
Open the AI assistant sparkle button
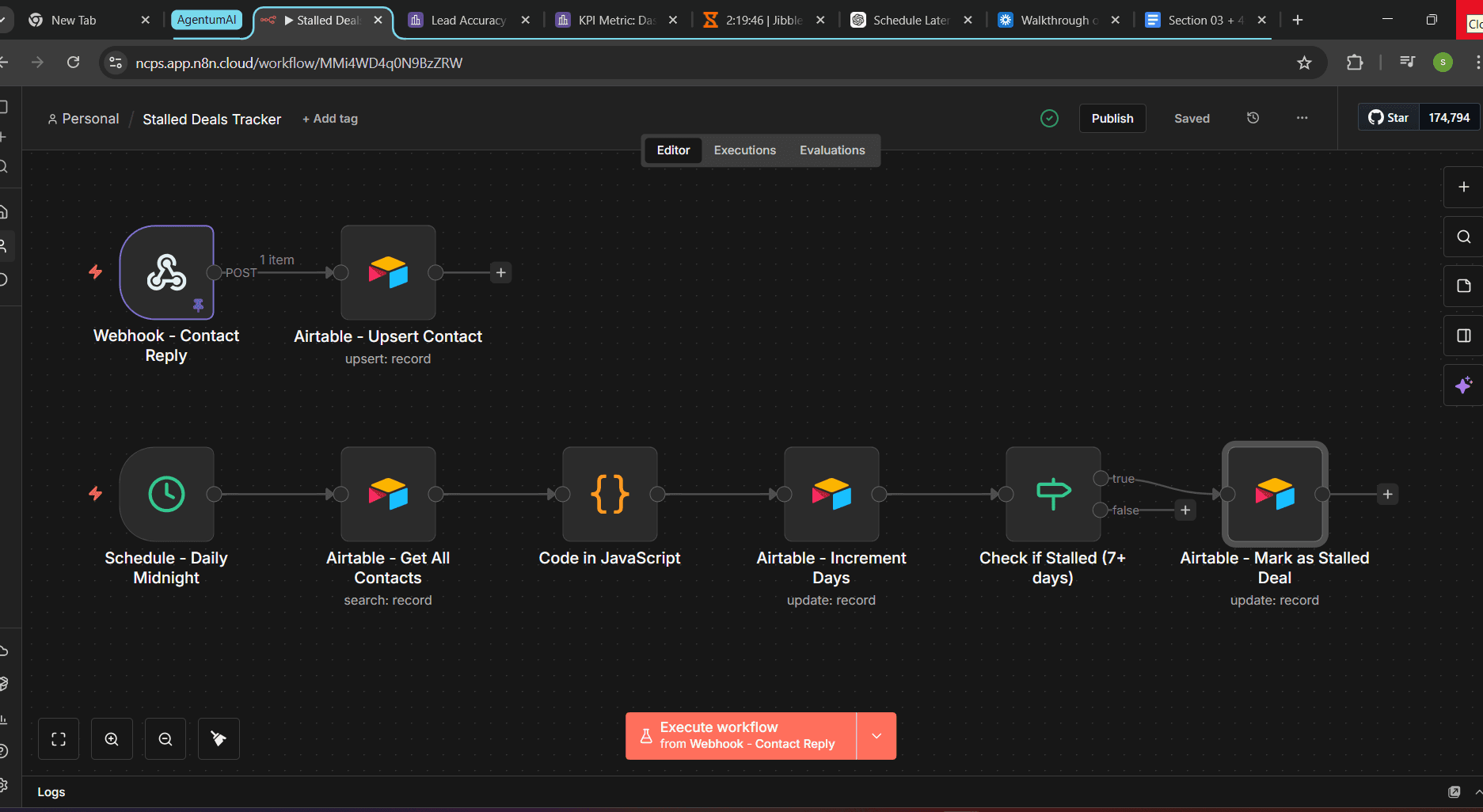pyautogui.click(x=1463, y=385)
